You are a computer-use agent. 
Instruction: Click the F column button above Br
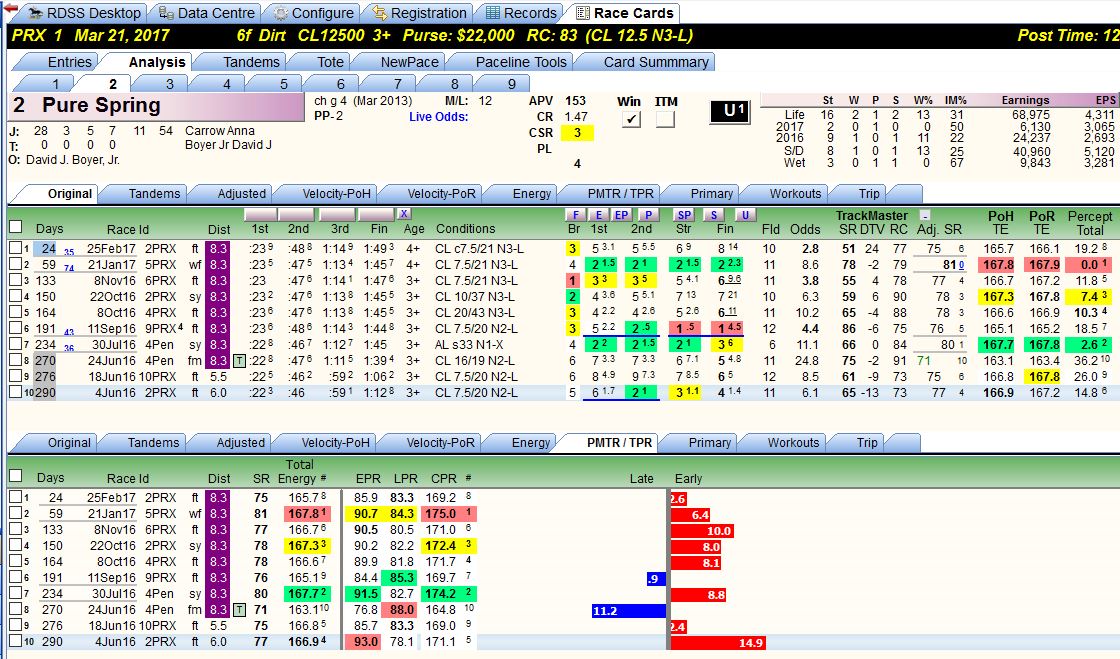click(x=576, y=214)
